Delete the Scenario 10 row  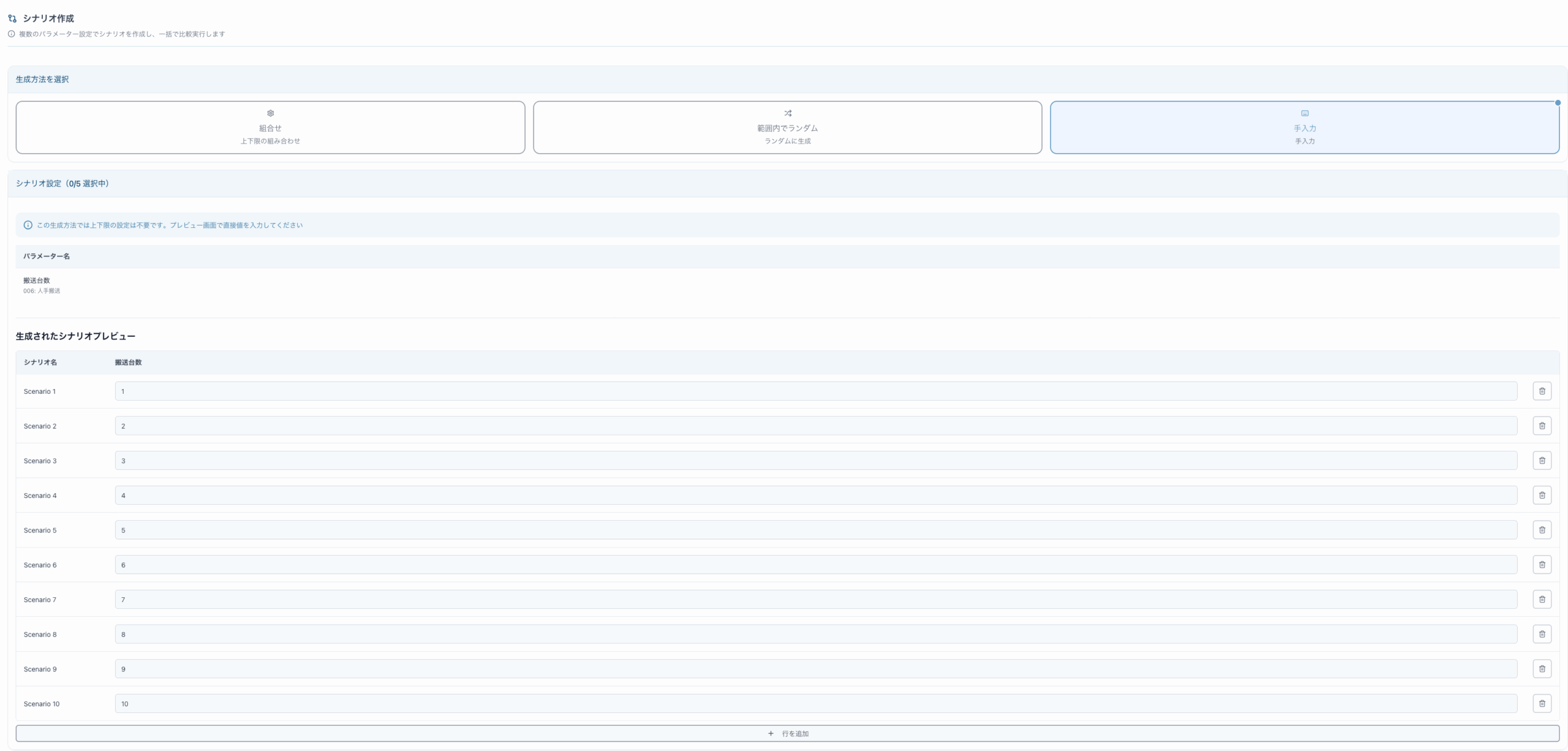pos(1542,703)
